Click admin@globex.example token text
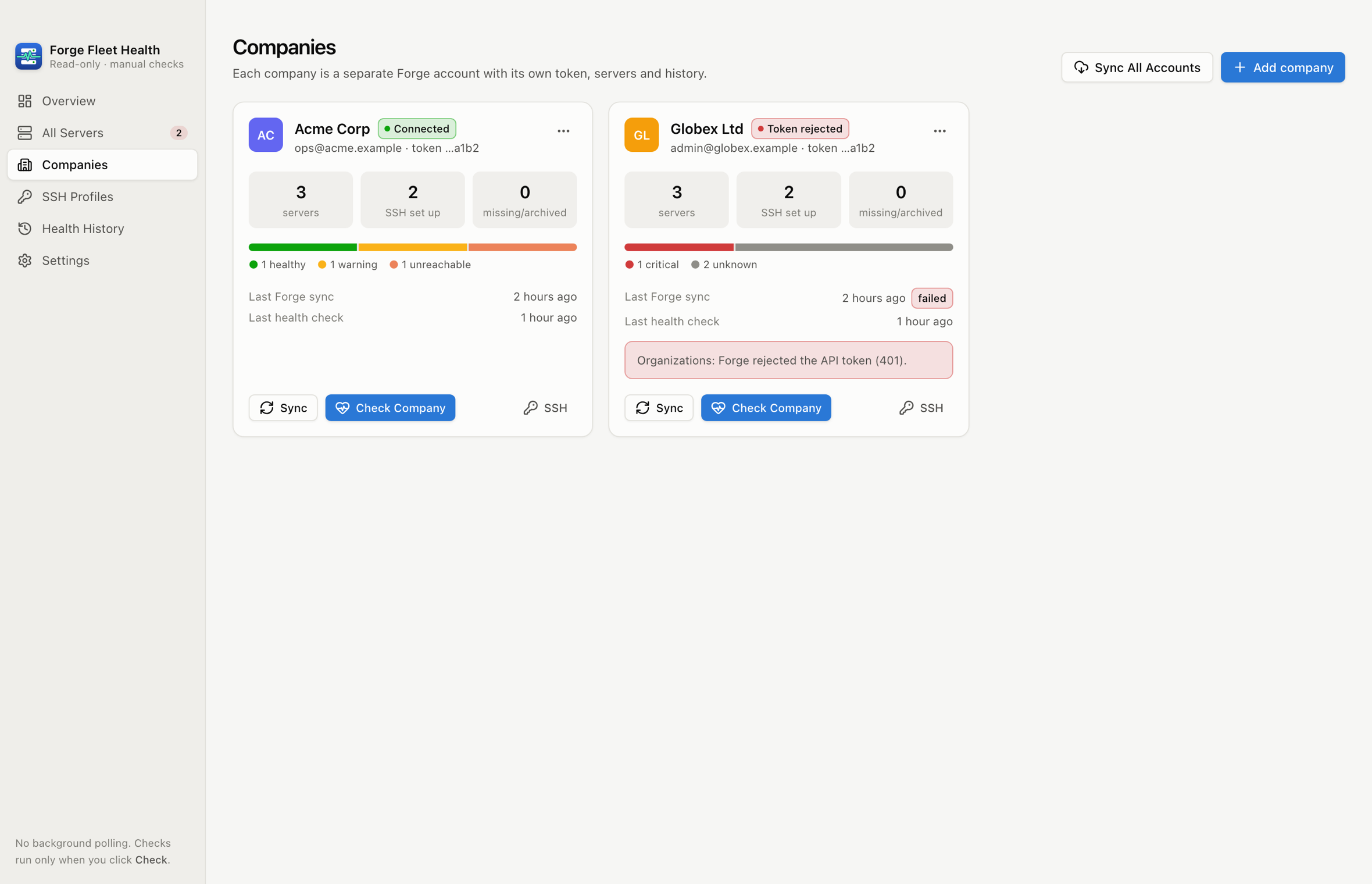Image resolution: width=1372 pixels, height=884 pixels. click(772, 148)
